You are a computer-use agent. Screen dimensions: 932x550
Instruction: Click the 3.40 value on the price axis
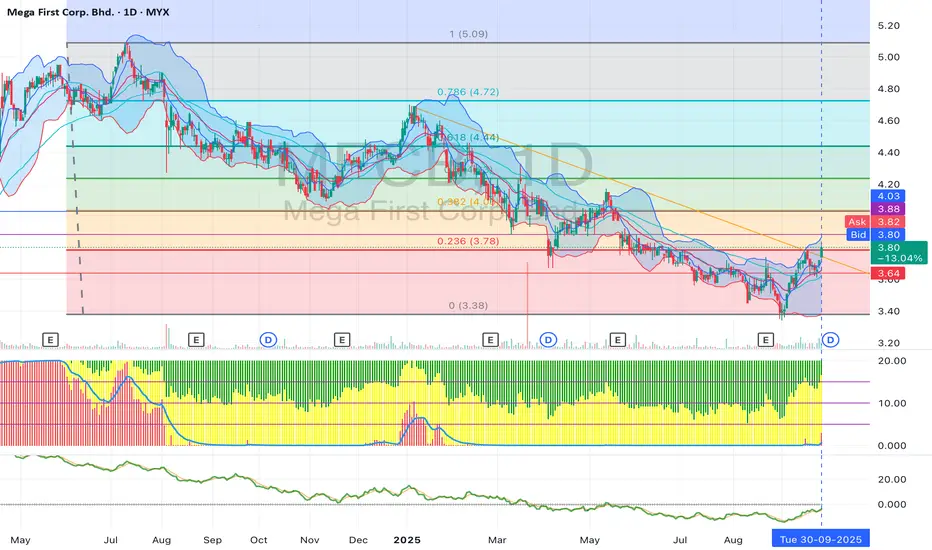tap(889, 311)
